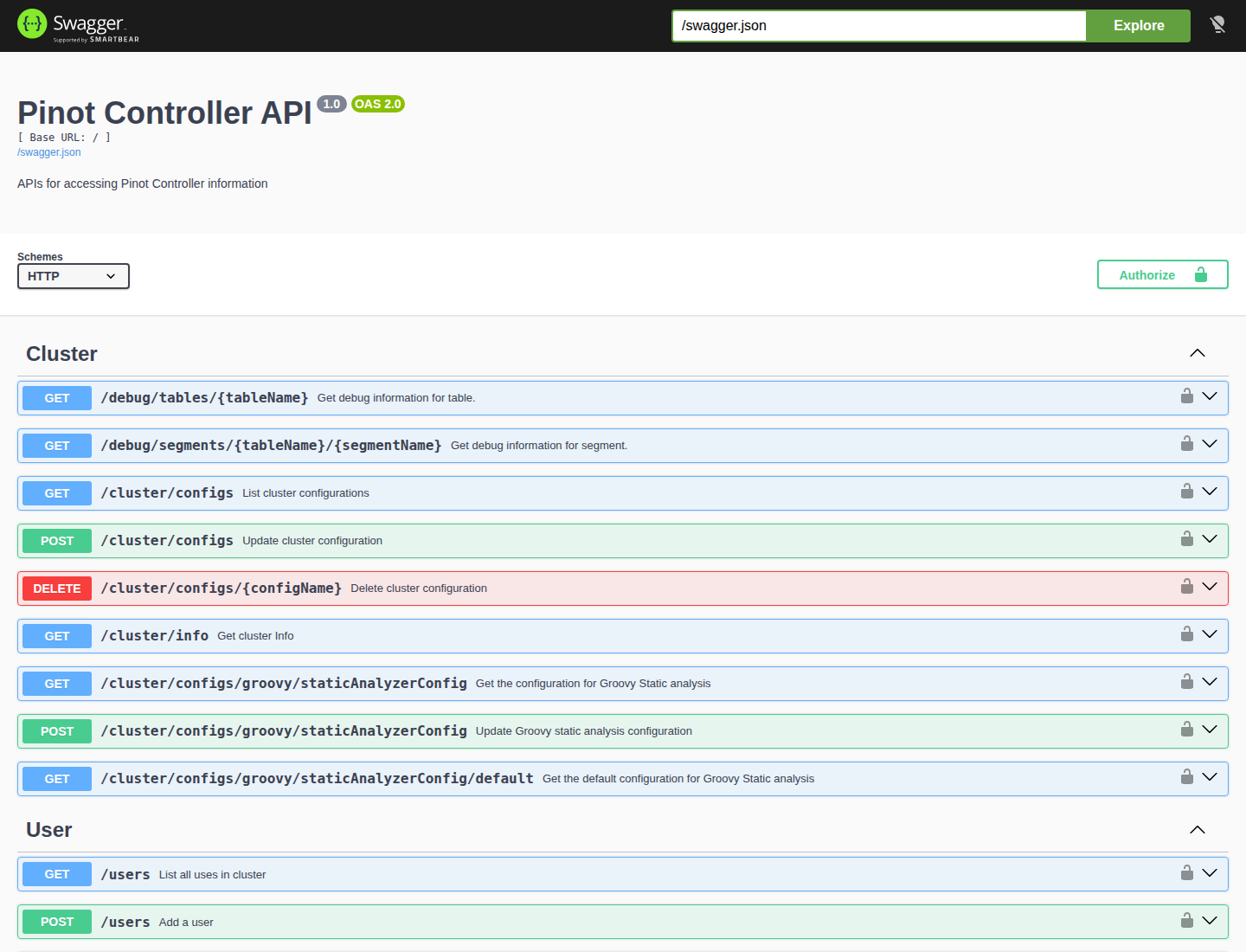The width and height of the screenshot is (1246, 952).
Task: Click 'Add a user' description
Action: click(x=186, y=923)
